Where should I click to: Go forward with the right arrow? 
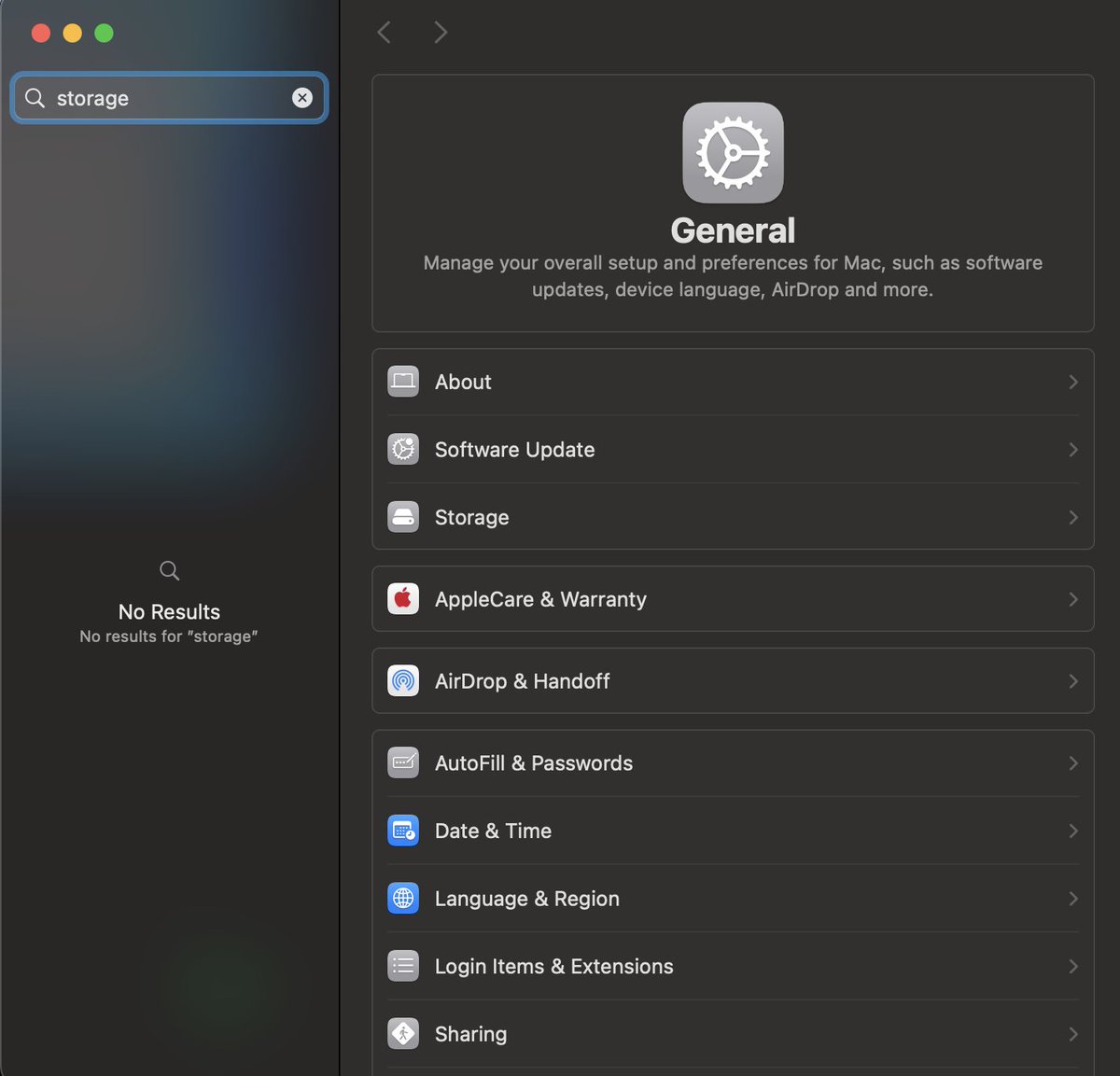(441, 33)
